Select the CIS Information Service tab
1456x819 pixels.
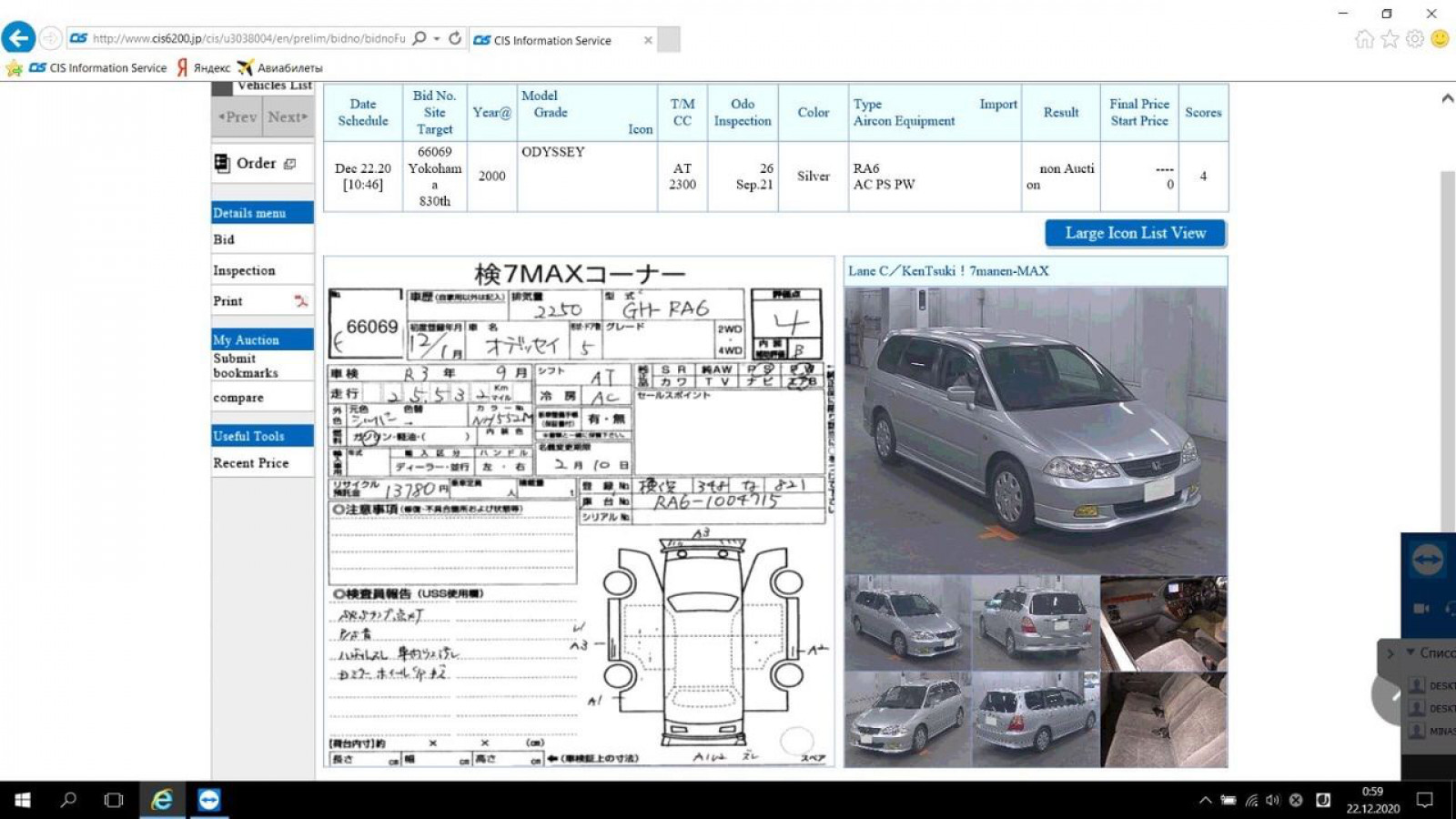[x=552, y=40]
